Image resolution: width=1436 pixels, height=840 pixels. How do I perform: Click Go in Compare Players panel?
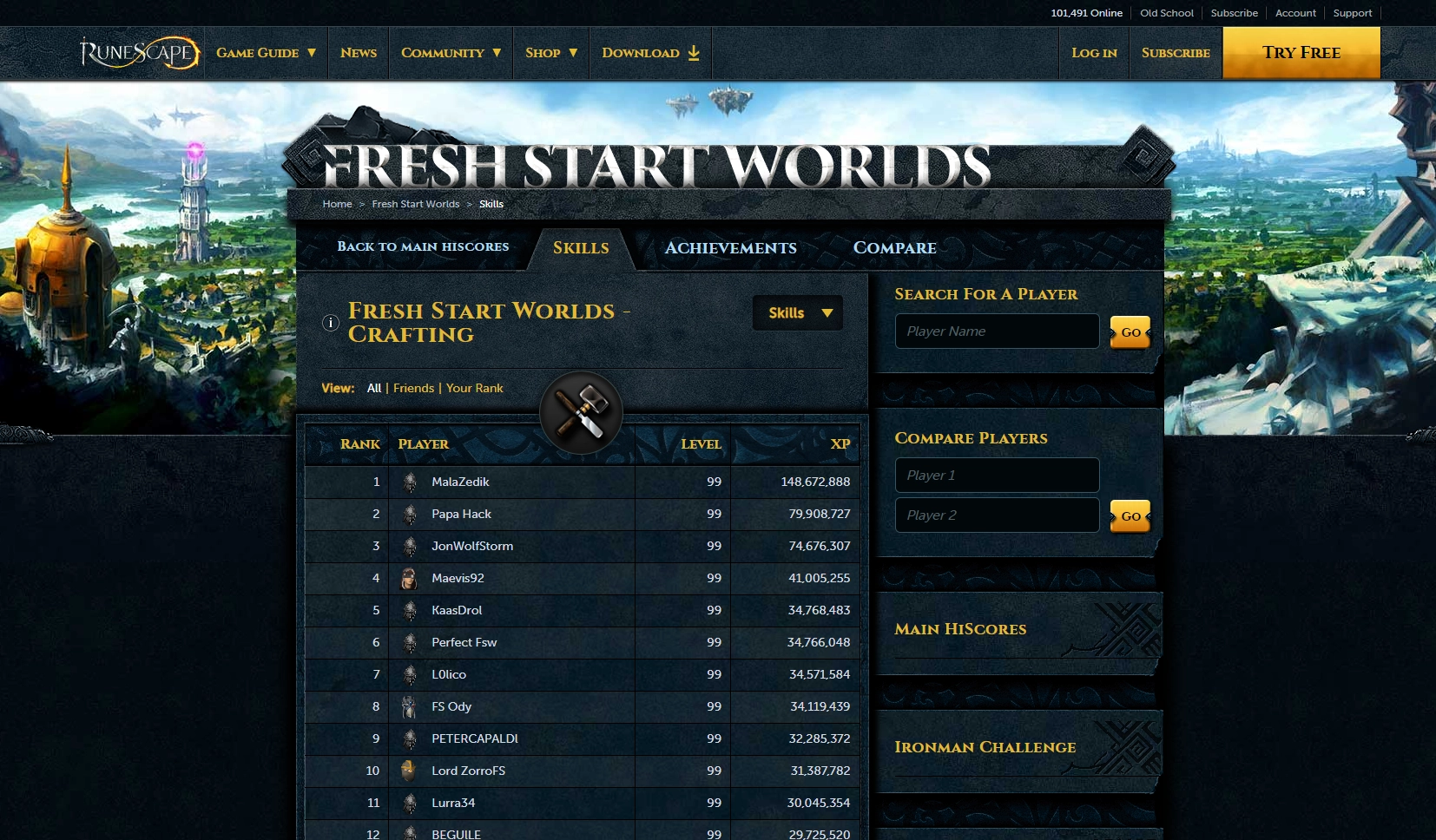1130,516
